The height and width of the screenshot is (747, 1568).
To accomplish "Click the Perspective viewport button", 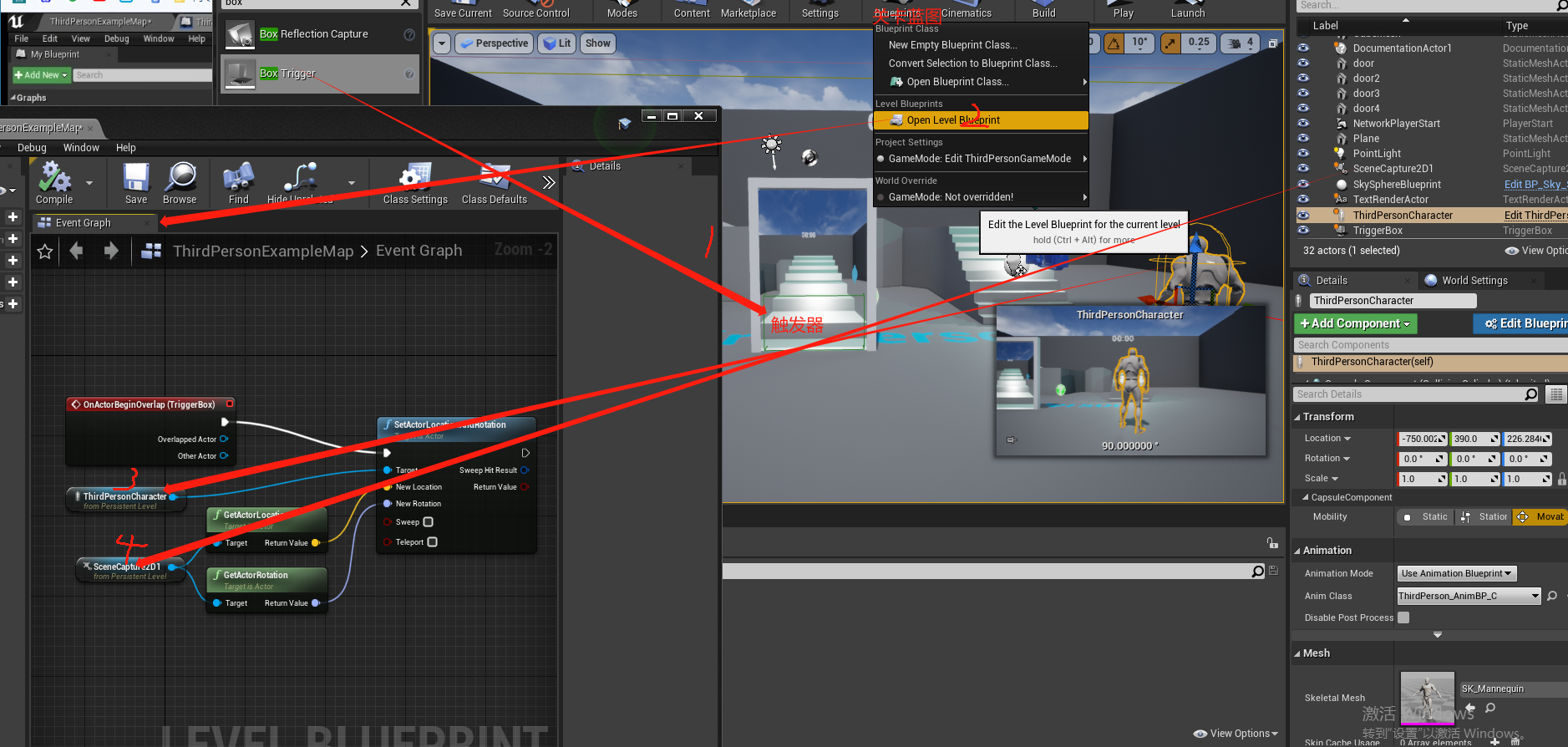I will [x=495, y=43].
